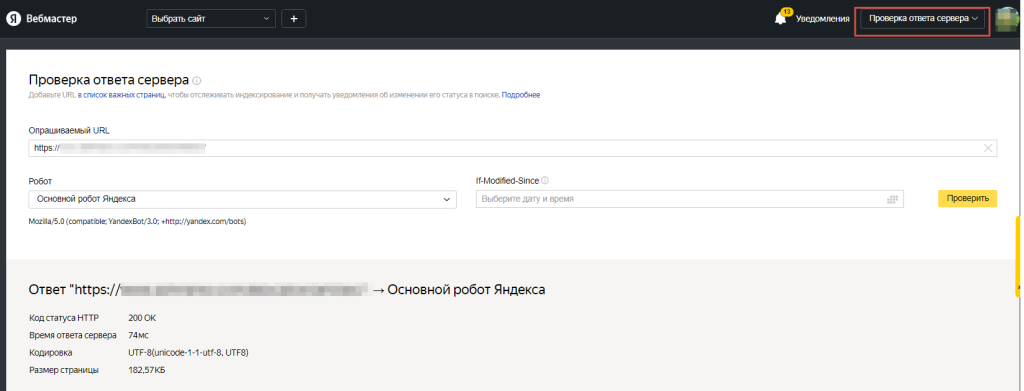Add a new site with plus button
Viewport: 1024px width, 391px height.
tap(294, 19)
